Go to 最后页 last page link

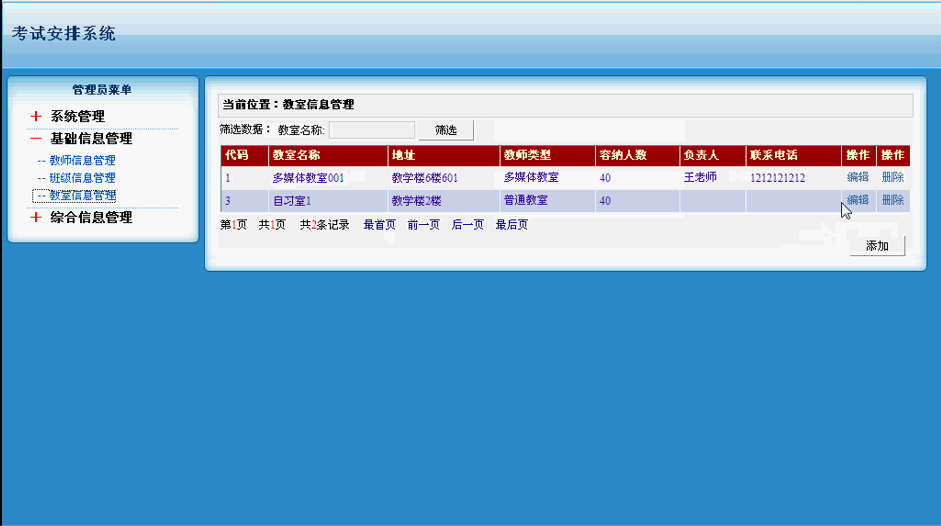511,225
